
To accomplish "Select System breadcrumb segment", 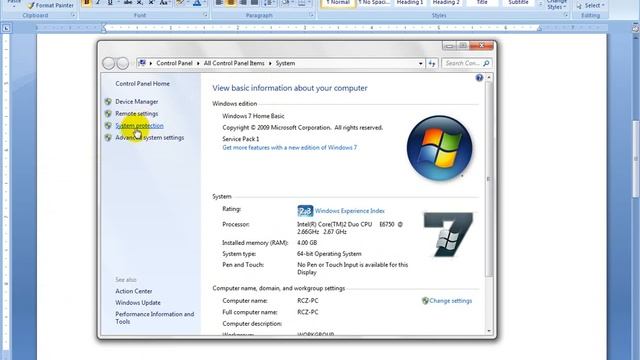I will 285,63.
